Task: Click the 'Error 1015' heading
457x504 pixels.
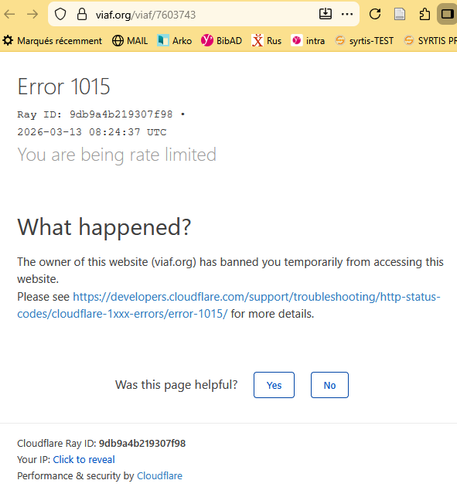Action: [64, 87]
